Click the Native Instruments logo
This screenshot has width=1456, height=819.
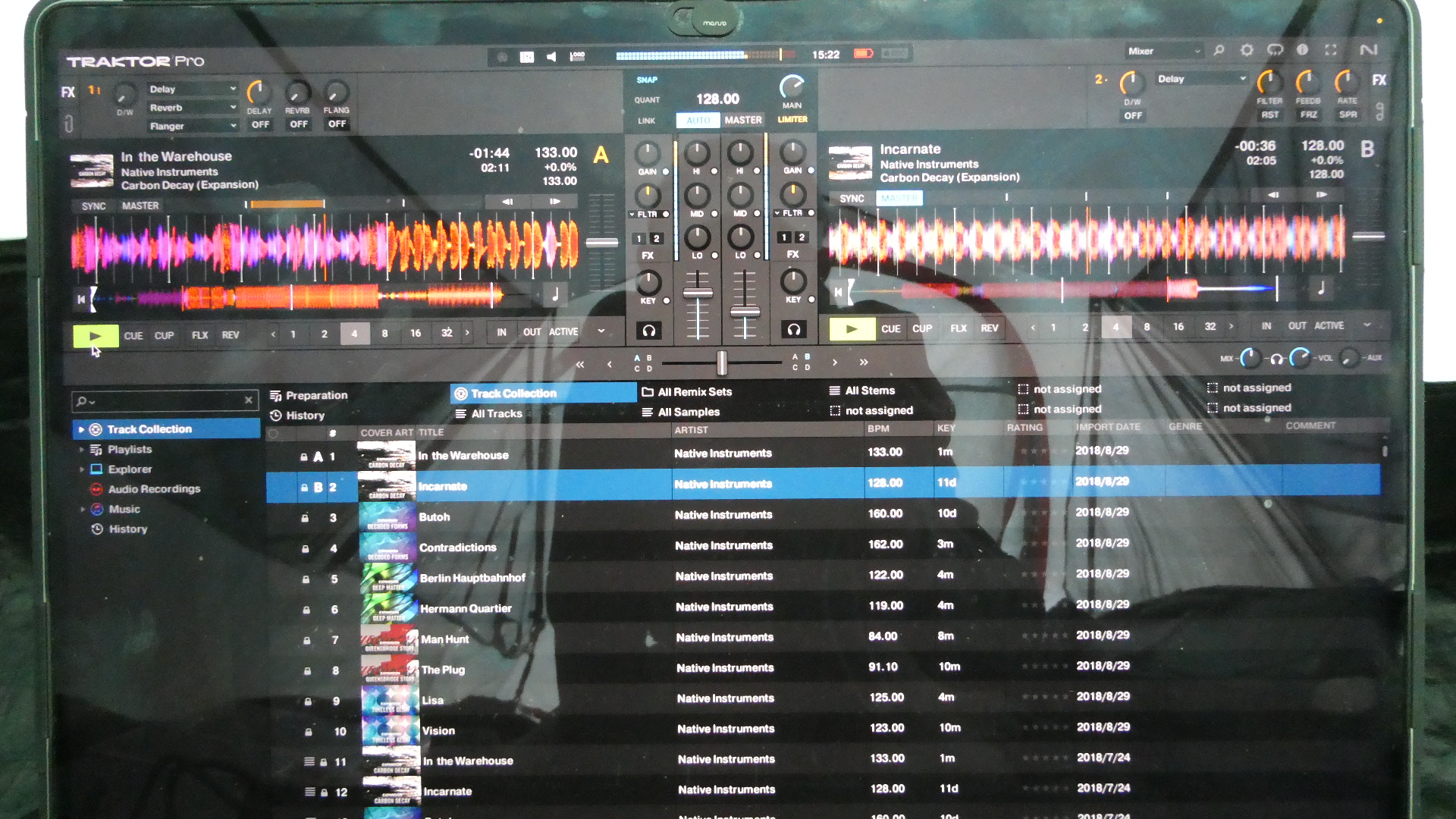pos(1369,50)
